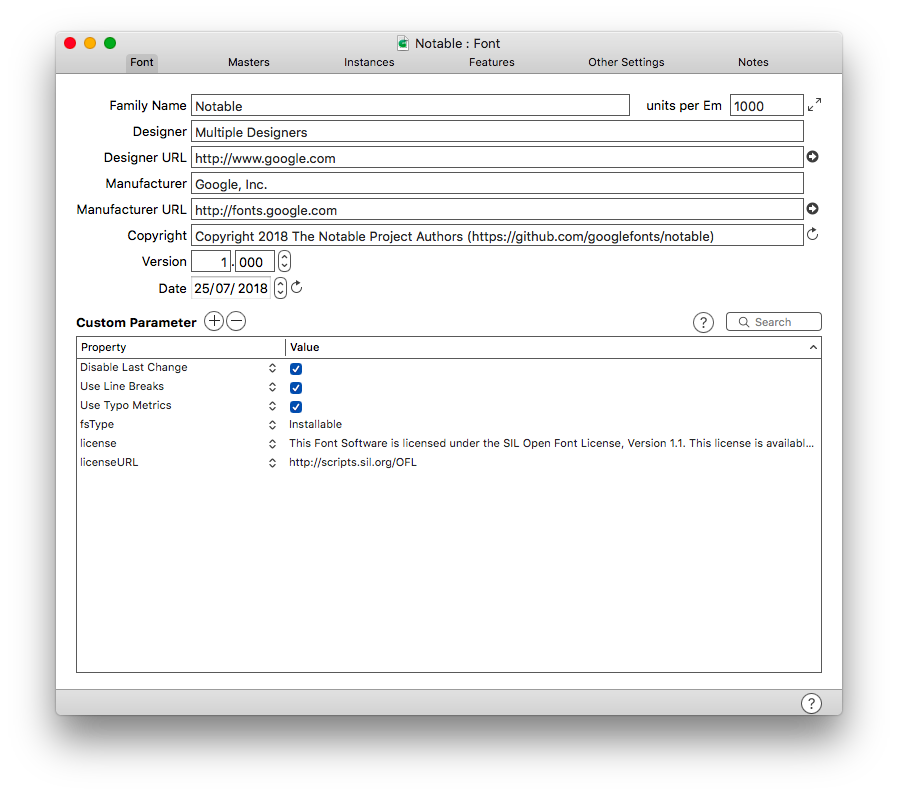
Task: Toggle the Value column sort arrow
Action: (x=813, y=348)
